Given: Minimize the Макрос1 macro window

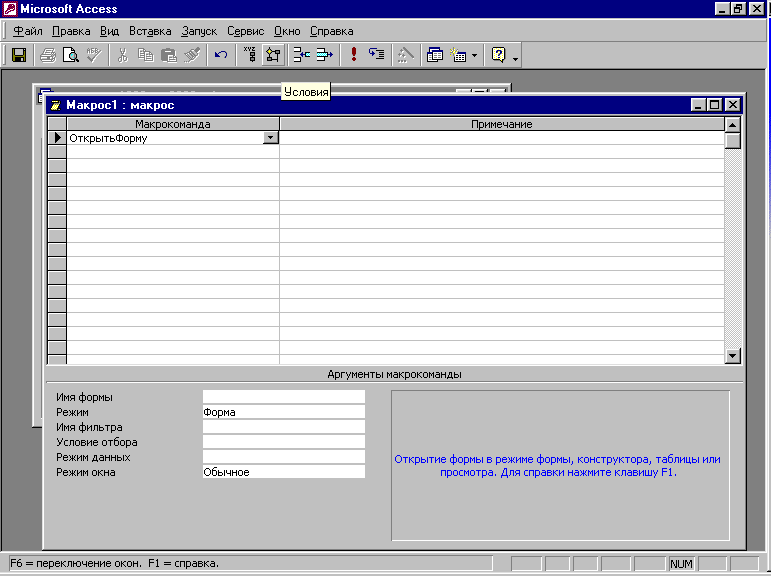Looking at the screenshot, I should 698,105.
